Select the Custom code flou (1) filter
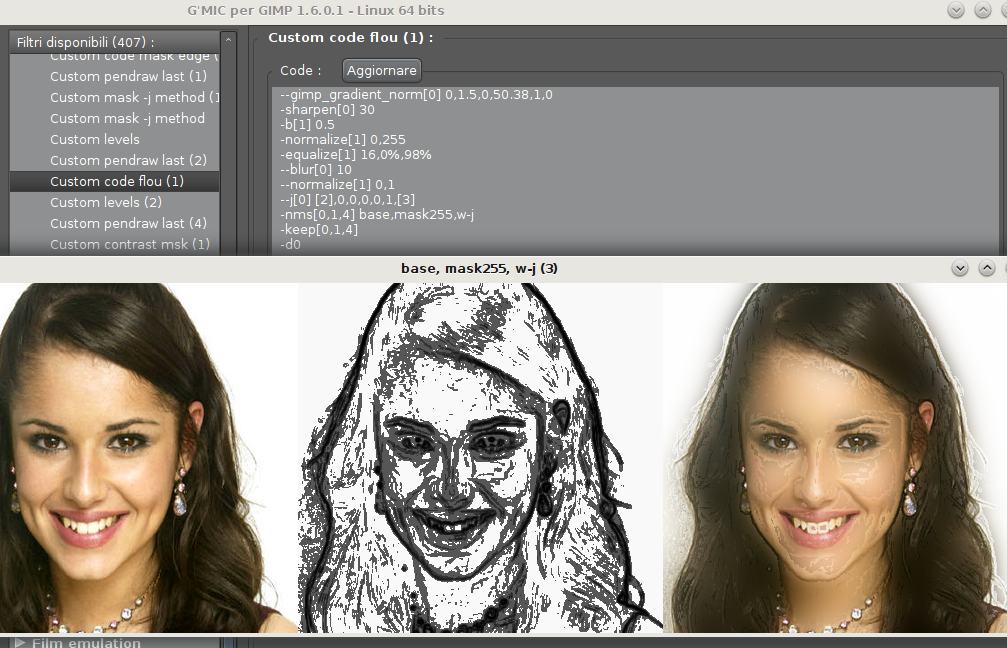 (x=114, y=181)
